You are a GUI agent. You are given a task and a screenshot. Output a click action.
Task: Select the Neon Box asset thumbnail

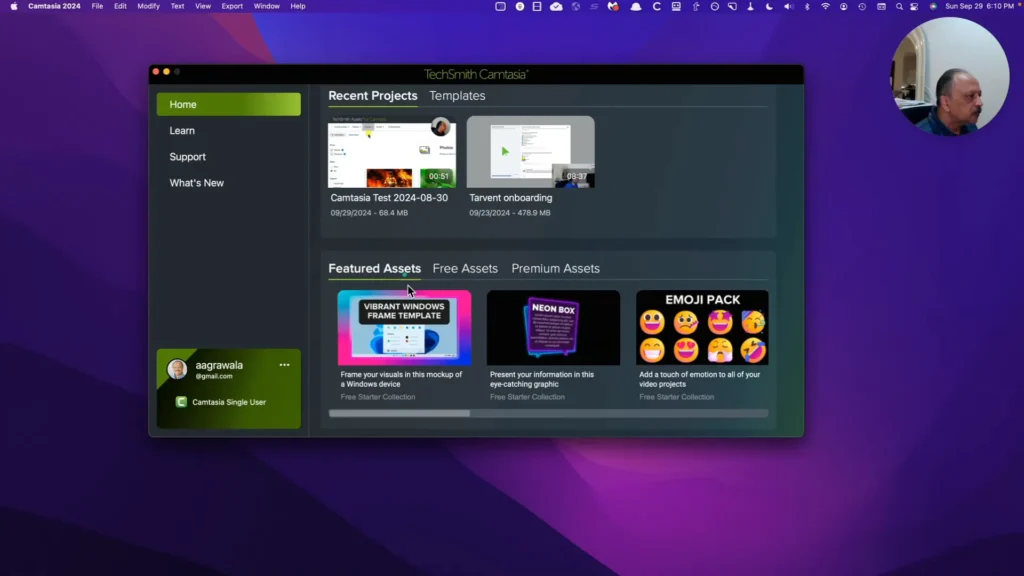[553, 328]
